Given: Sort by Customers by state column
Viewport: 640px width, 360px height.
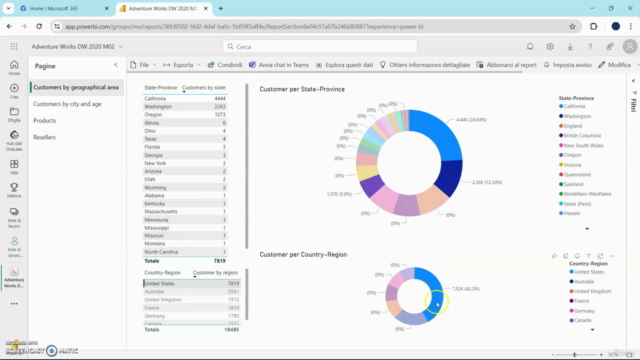Looking at the screenshot, I should pos(203,87).
